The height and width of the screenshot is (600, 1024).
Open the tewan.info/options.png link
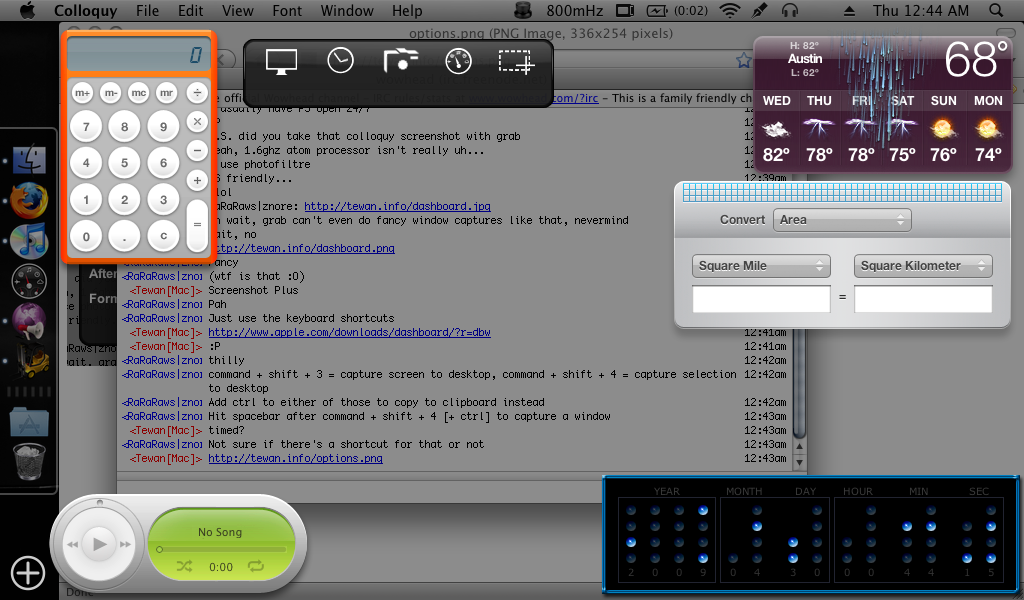tap(295, 459)
